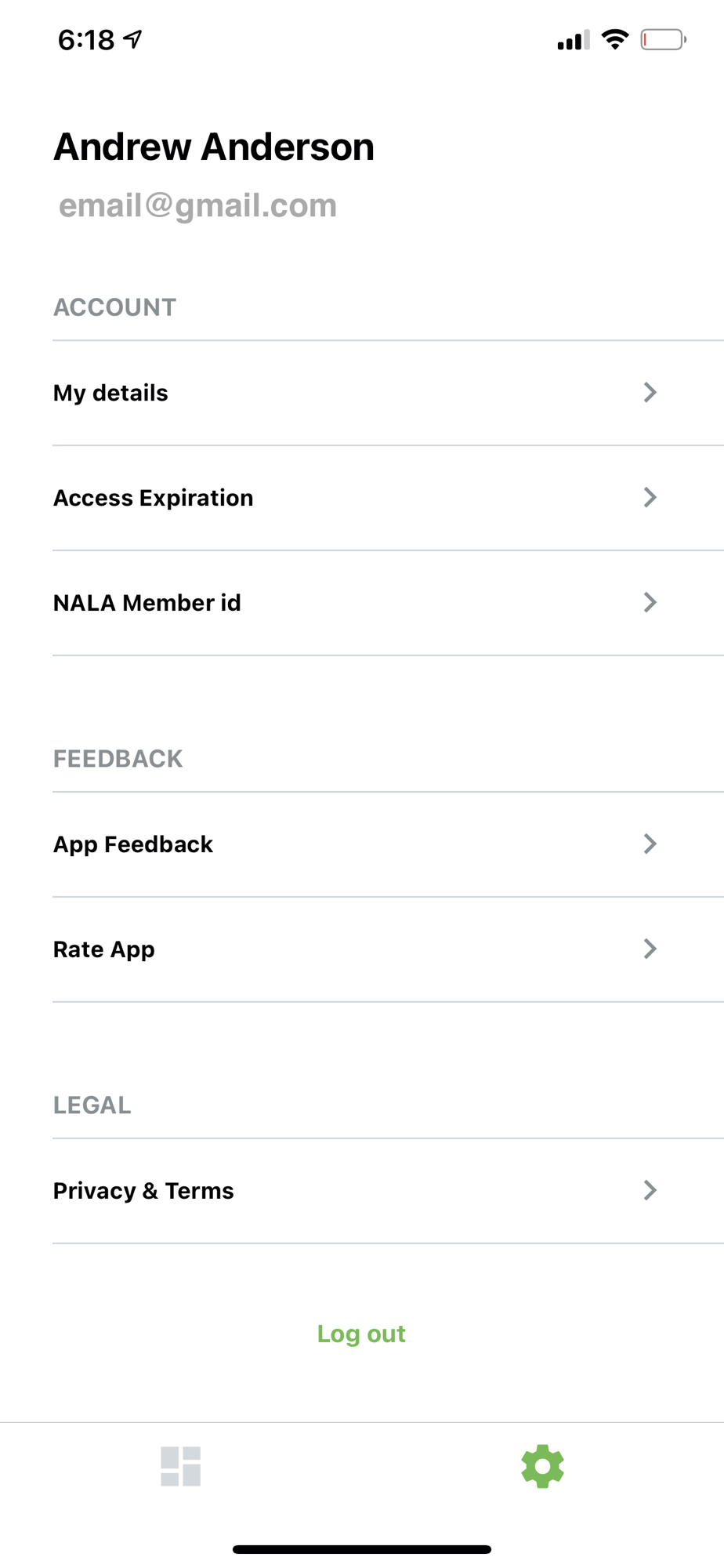
Task: Open the dashboard tab icon
Action: pos(181,1466)
